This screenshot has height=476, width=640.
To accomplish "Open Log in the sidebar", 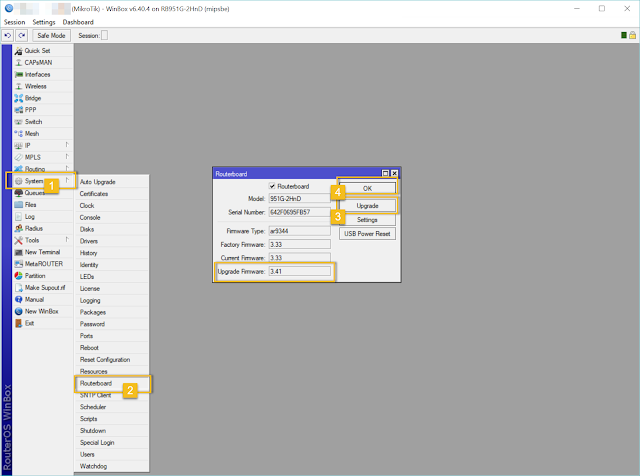I will 43,216.
